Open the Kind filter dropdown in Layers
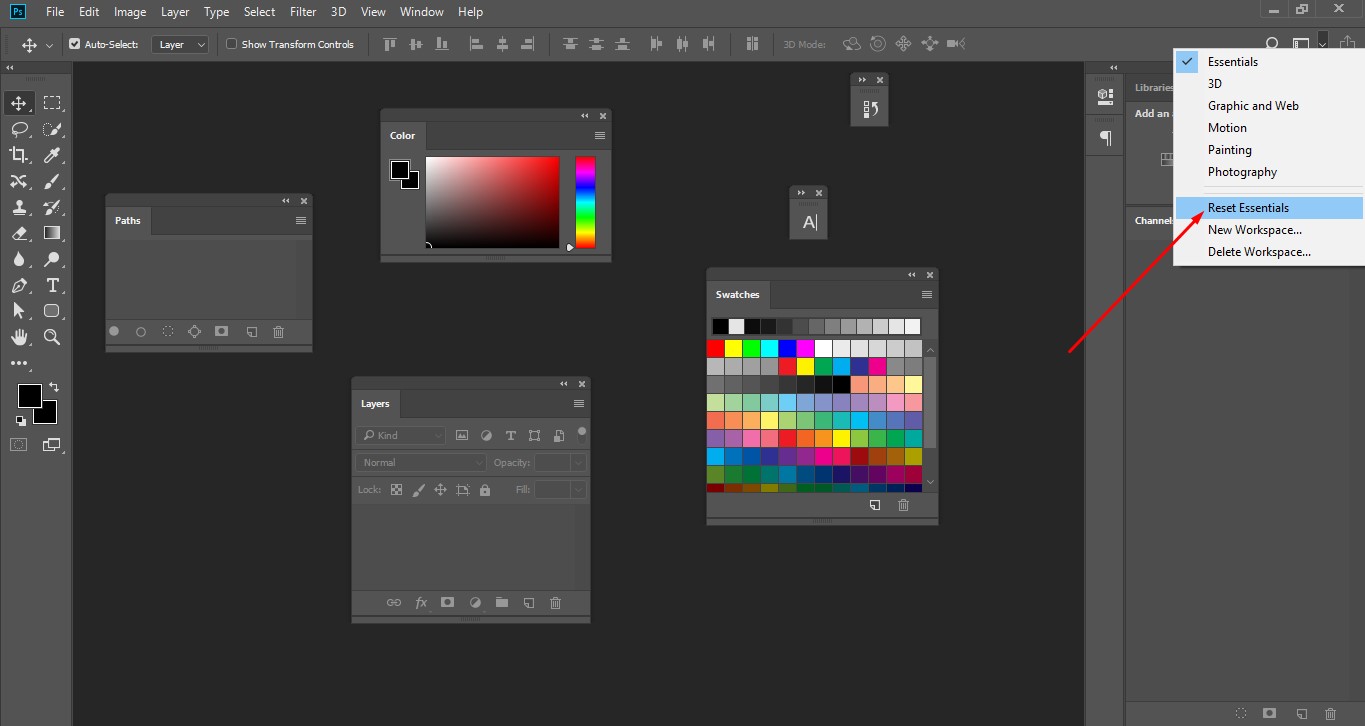The image size is (1365, 726). pos(400,435)
